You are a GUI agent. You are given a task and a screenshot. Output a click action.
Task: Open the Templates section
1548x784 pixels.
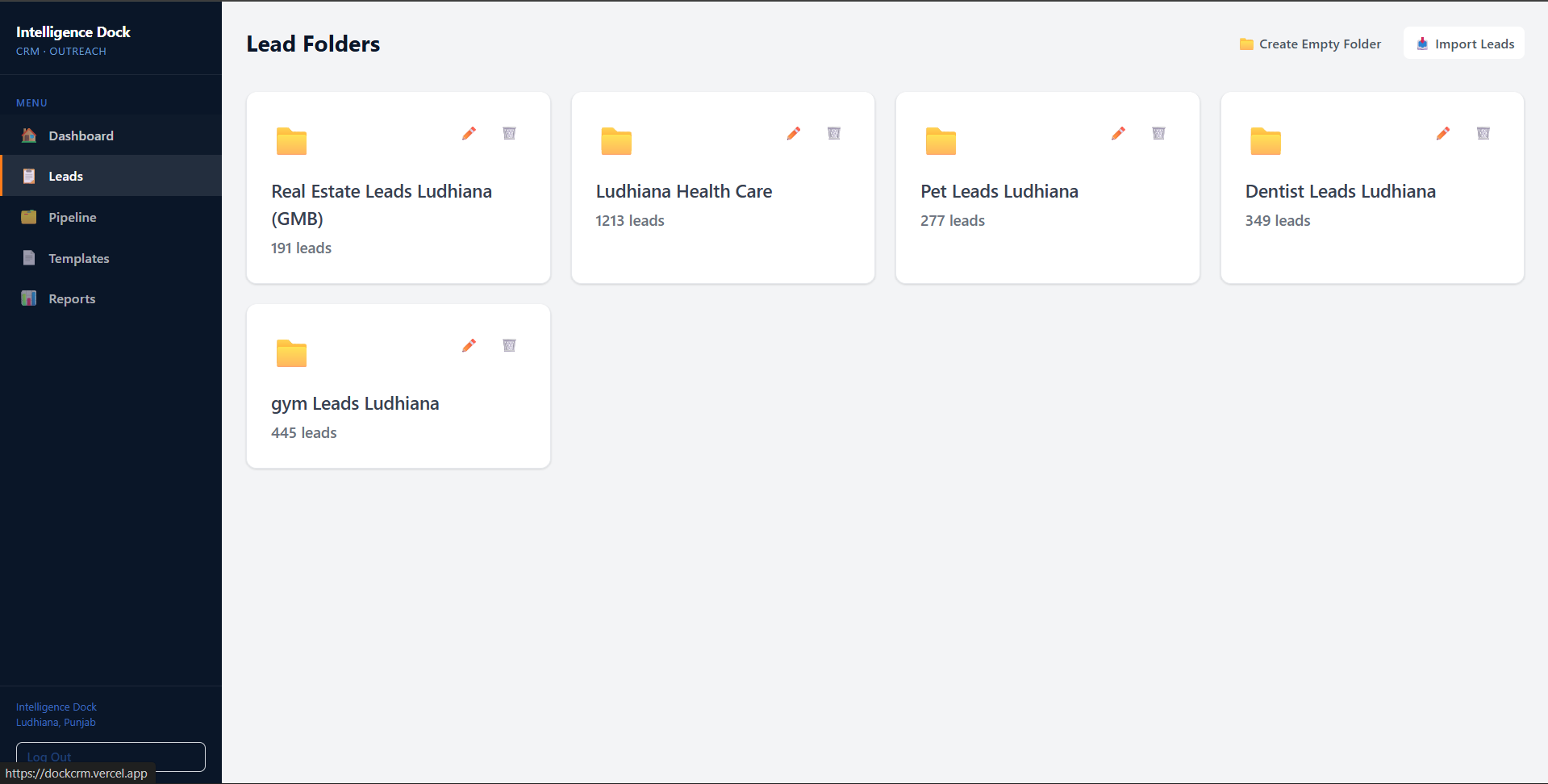(x=111, y=258)
